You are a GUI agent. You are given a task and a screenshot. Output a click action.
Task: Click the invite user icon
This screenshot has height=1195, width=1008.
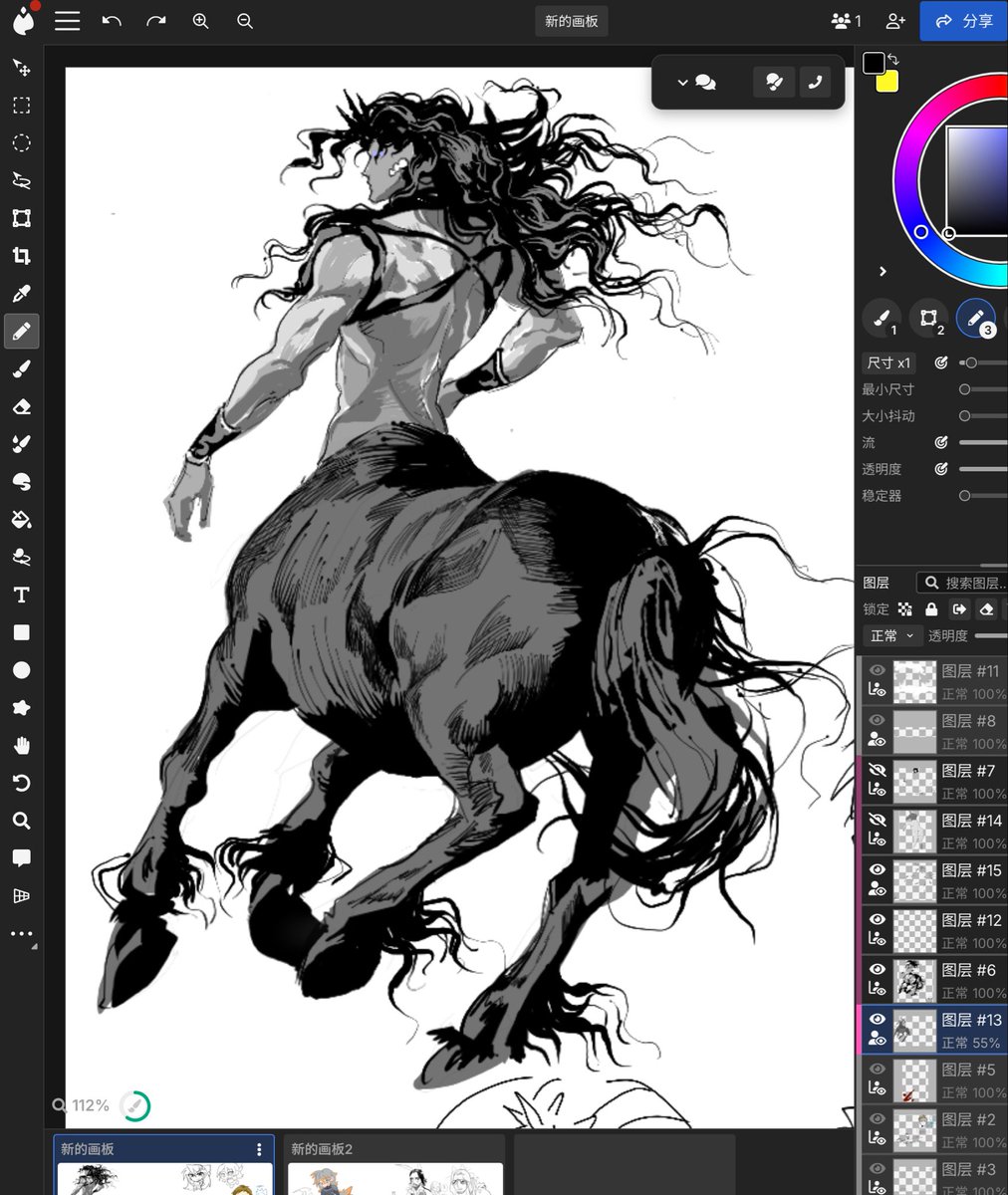(x=895, y=21)
